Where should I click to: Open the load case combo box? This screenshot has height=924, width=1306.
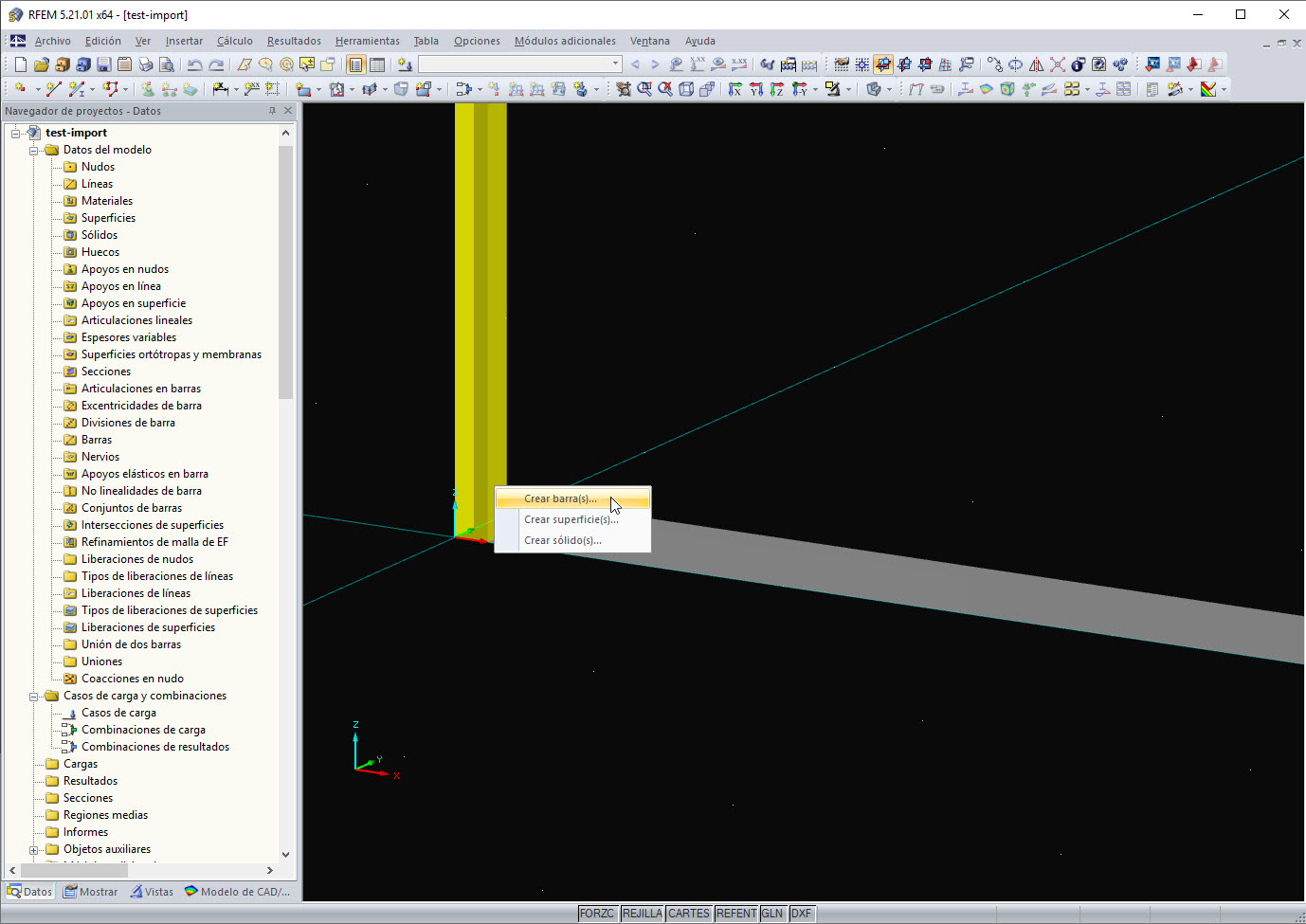pyautogui.click(x=519, y=64)
